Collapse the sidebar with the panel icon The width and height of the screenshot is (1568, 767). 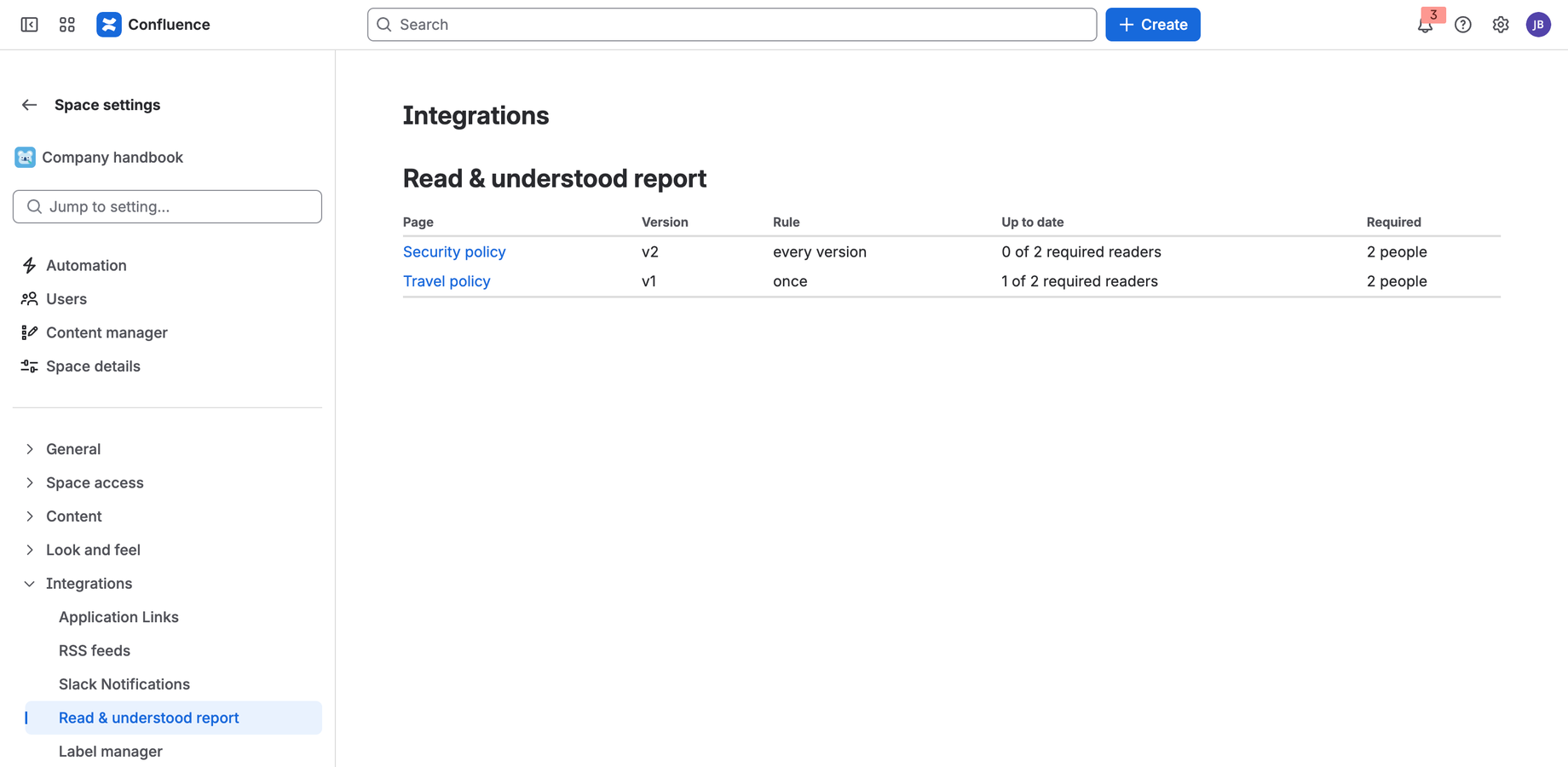tap(29, 25)
